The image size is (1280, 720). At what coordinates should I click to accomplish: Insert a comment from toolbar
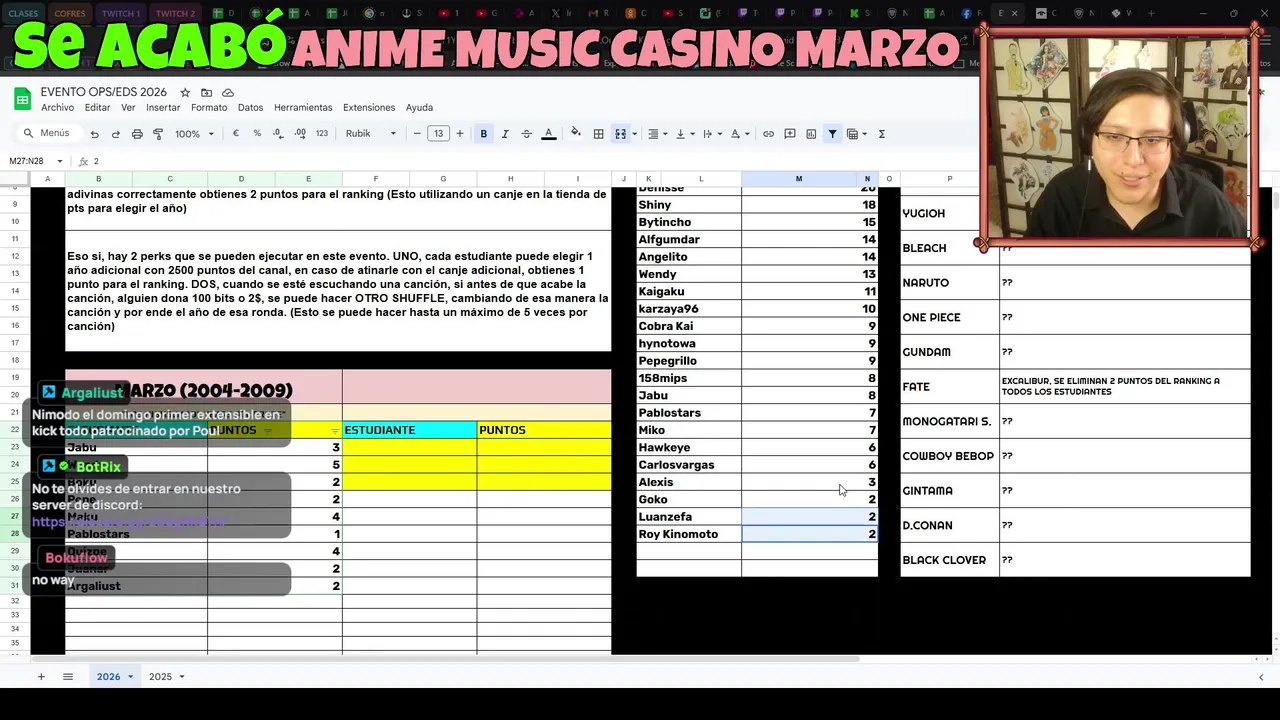(x=790, y=134)
